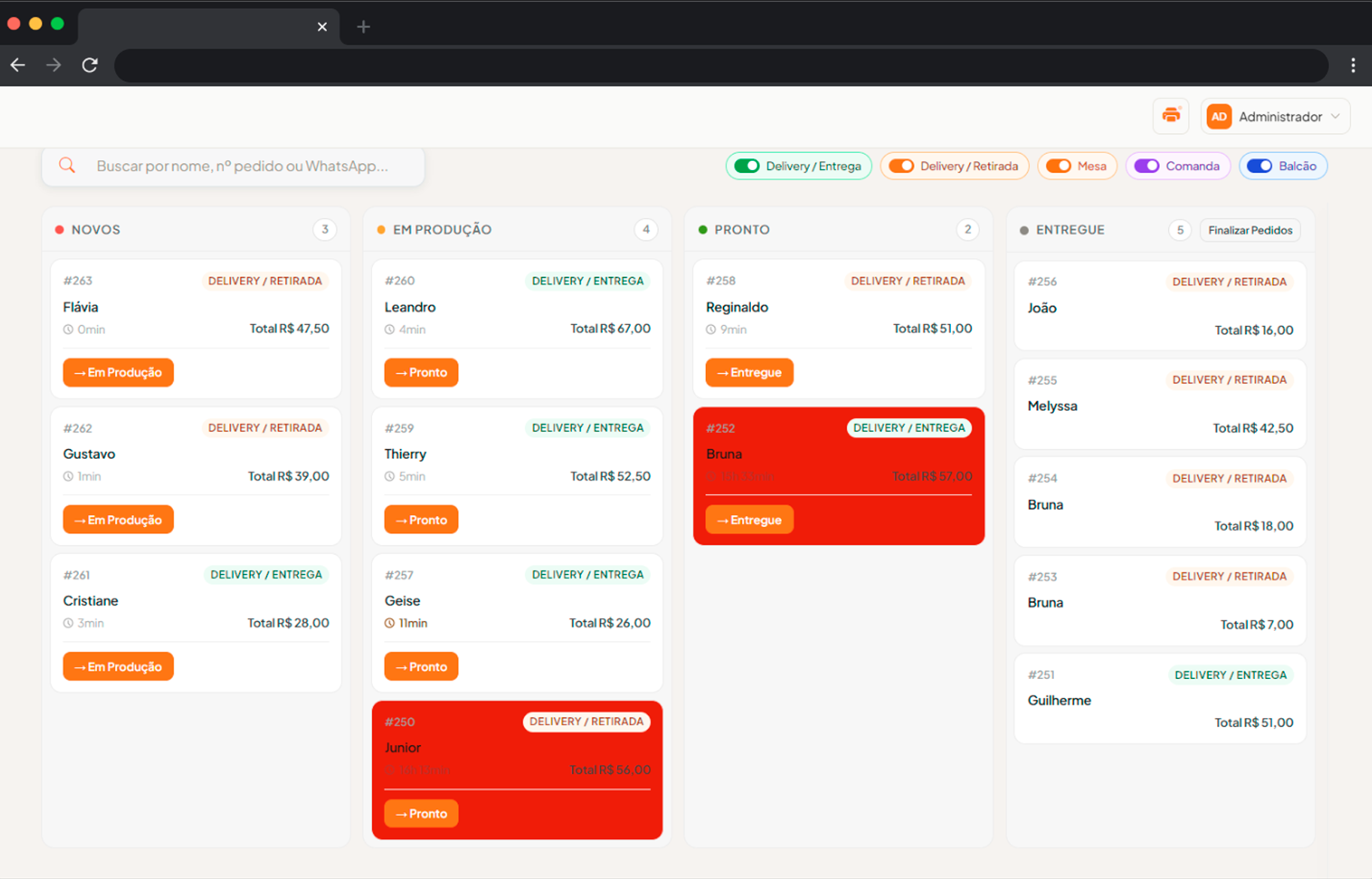Click the order search input field

click(233, 166)
